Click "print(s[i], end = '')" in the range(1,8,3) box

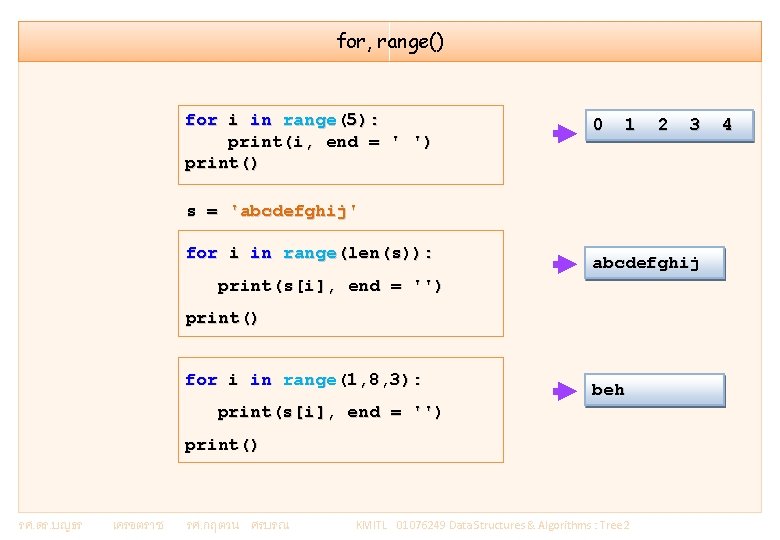[x=329, y=412]
